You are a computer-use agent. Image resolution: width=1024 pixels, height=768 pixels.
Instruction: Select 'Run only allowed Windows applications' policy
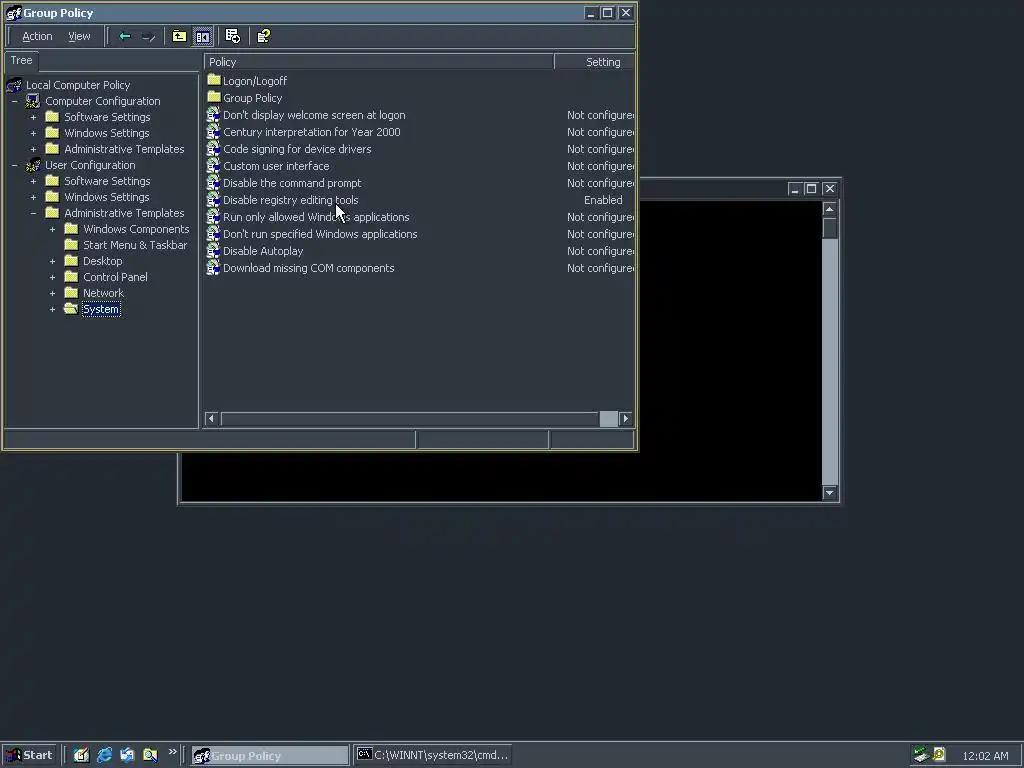(x=316, y=217)
